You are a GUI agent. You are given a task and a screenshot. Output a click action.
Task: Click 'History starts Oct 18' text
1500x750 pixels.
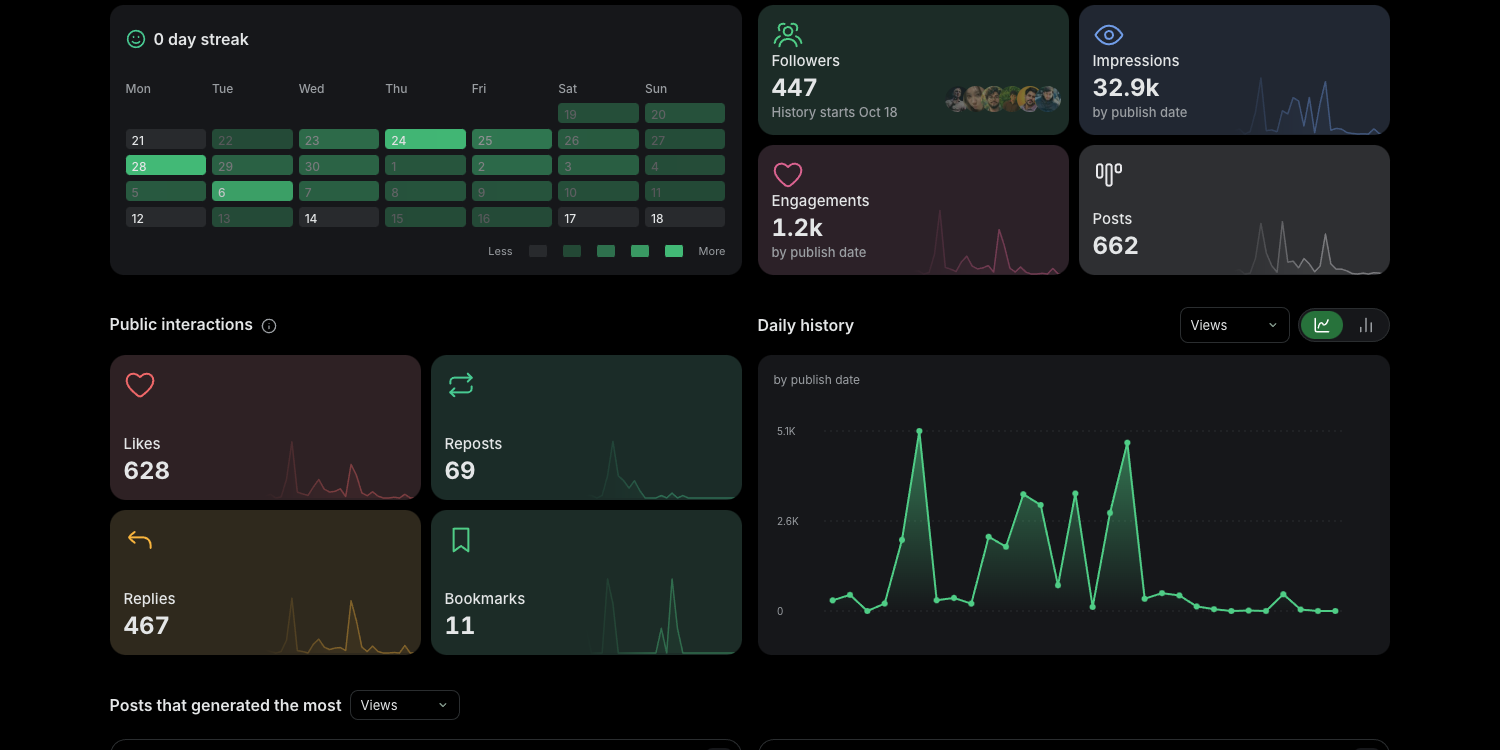point(835,112)
